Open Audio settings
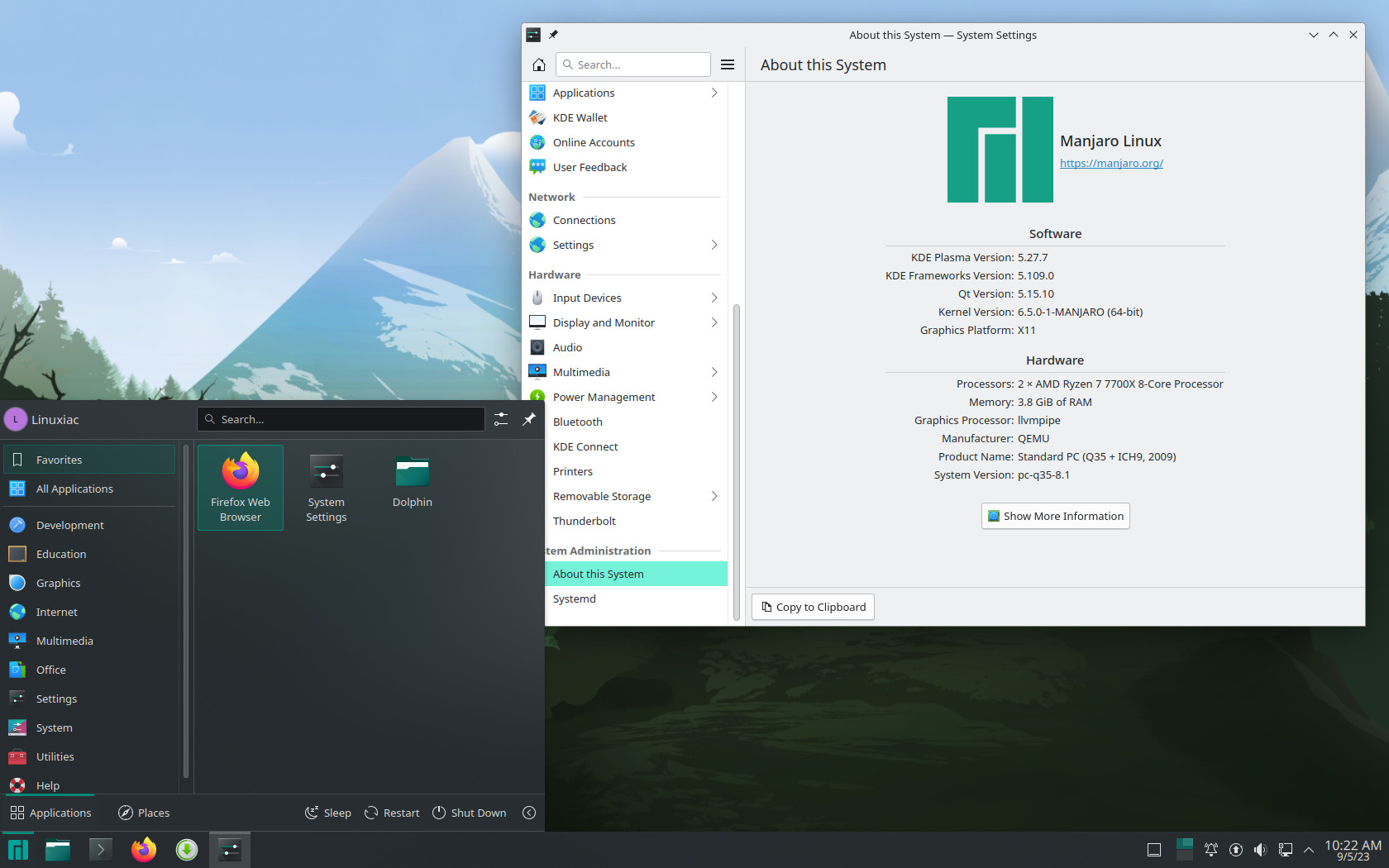This screenshot has width=1389, height=868. [625, 347]
